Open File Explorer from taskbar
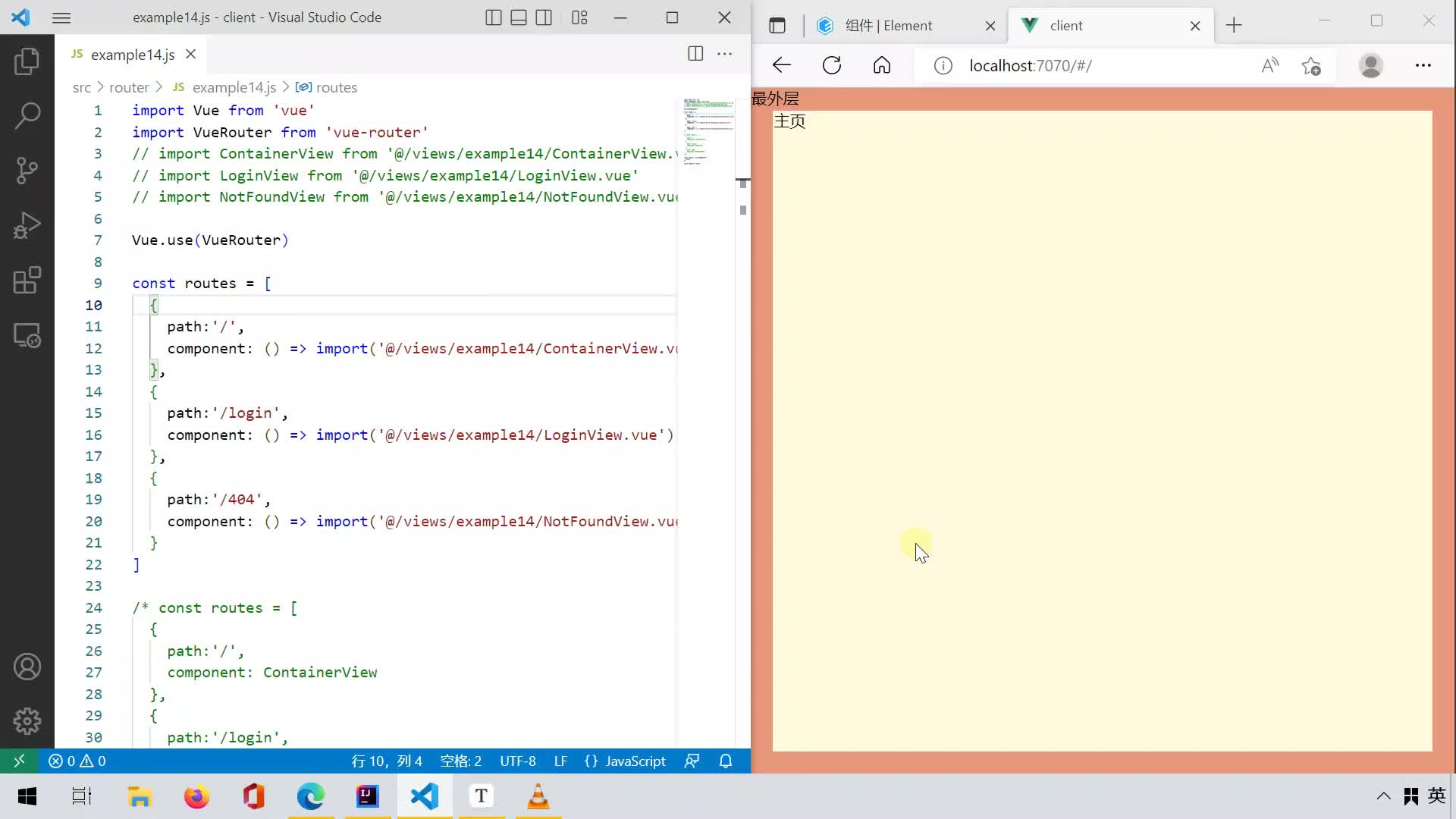Viewport: 1456px width, 819px height. pos(140,796)
